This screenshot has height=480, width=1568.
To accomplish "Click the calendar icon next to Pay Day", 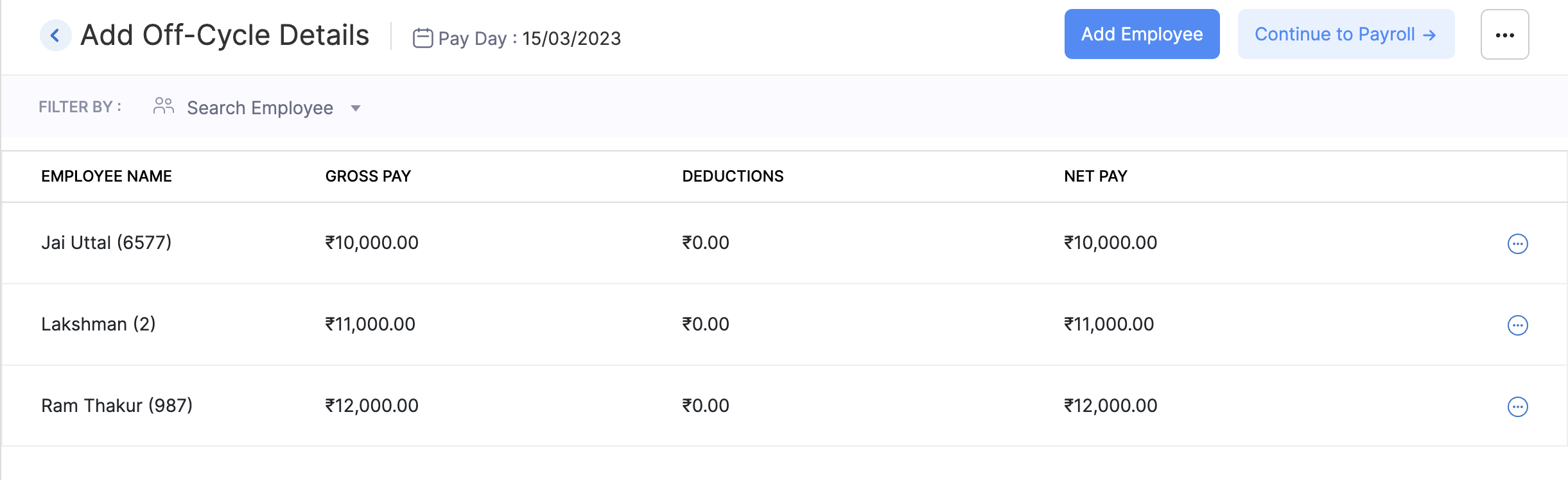I will click(423, 37).
